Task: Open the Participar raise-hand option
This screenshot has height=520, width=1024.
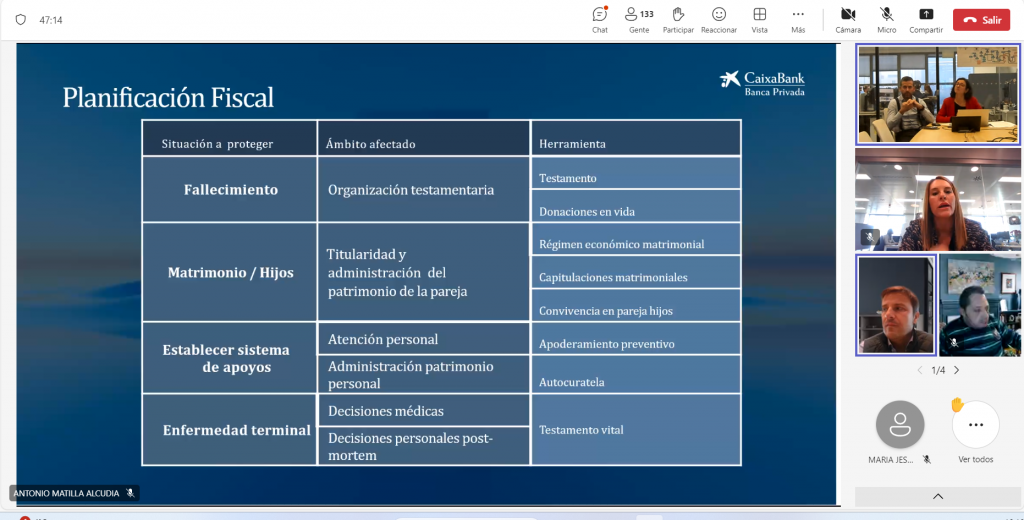Action: [x=678, y=20]
